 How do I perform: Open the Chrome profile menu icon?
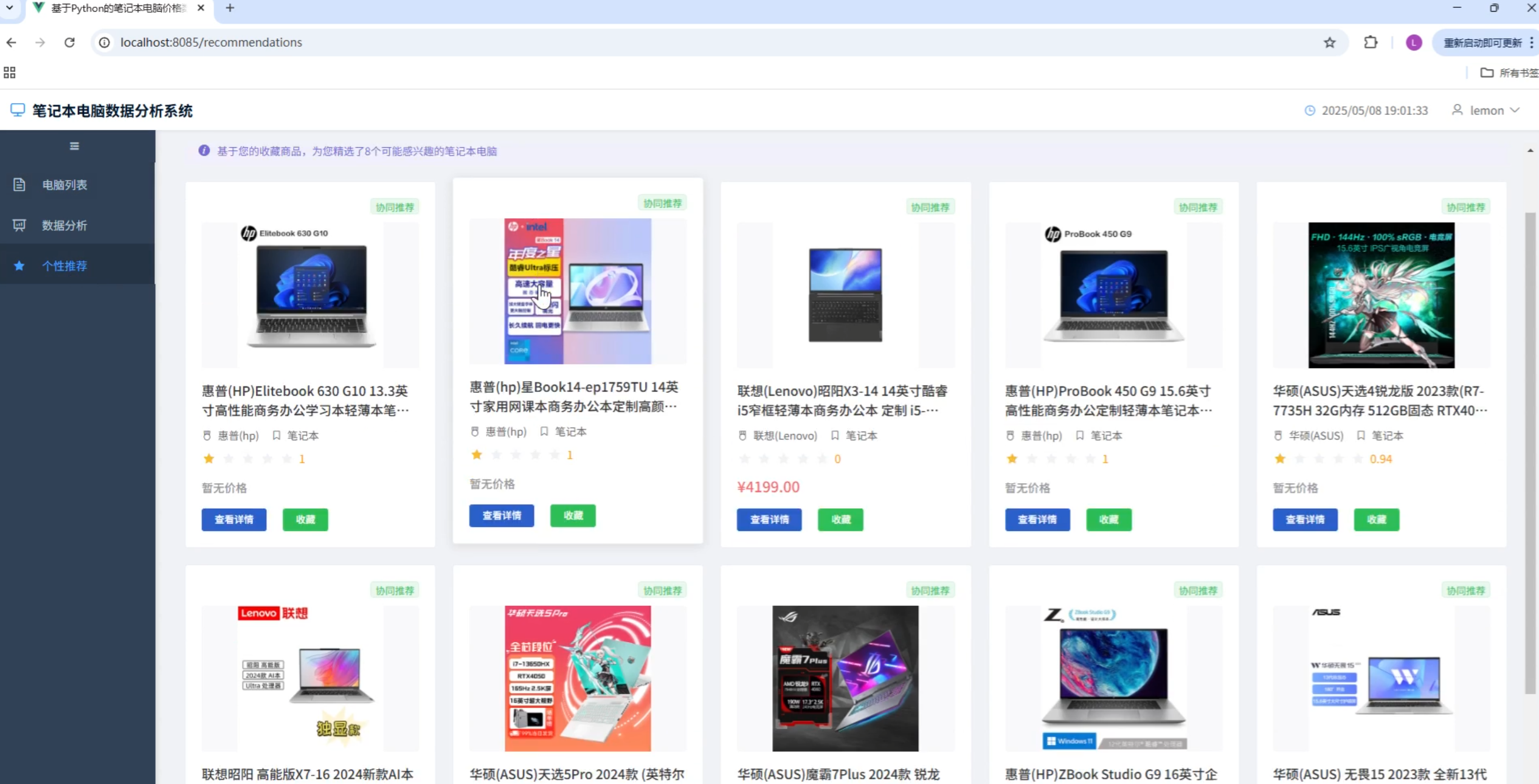point(1413,43)
